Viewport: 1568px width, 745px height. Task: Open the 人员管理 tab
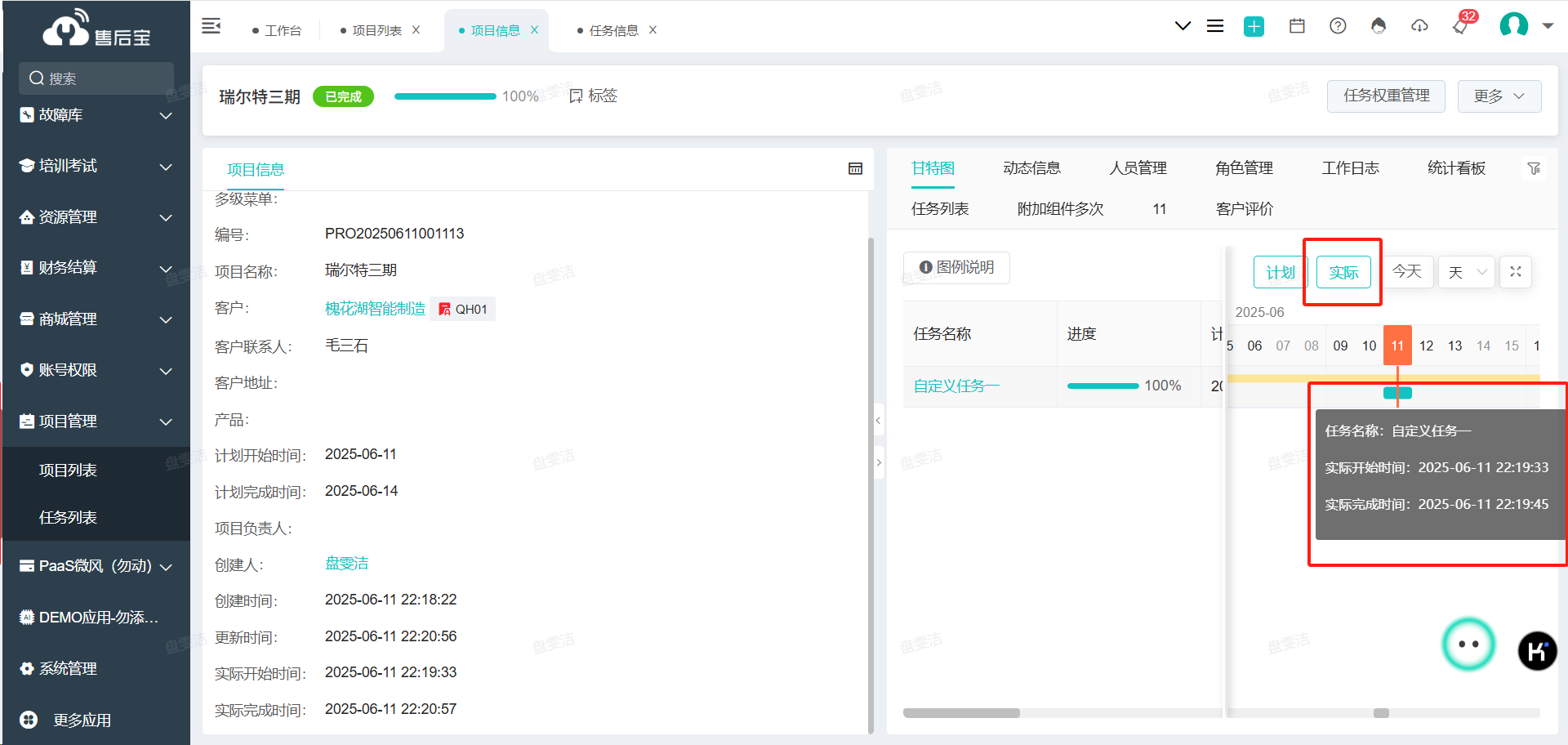(1138, 168)
